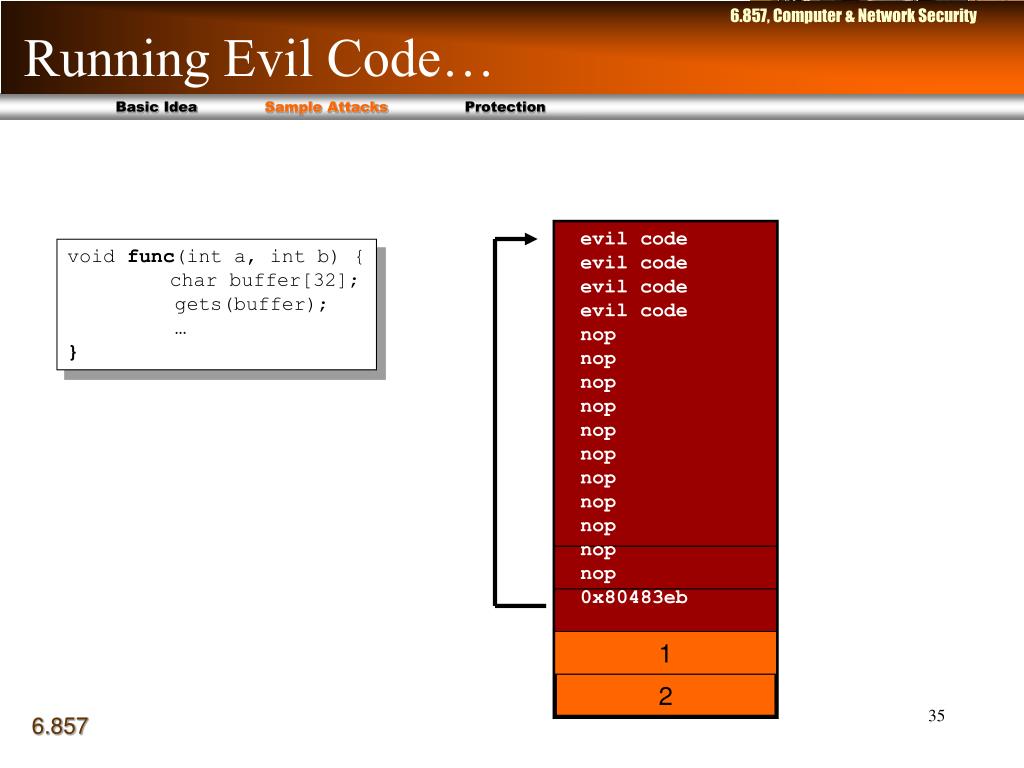Go to the Protection section tab
This screenshot has height=768, width=1024.
coord(505,107)
